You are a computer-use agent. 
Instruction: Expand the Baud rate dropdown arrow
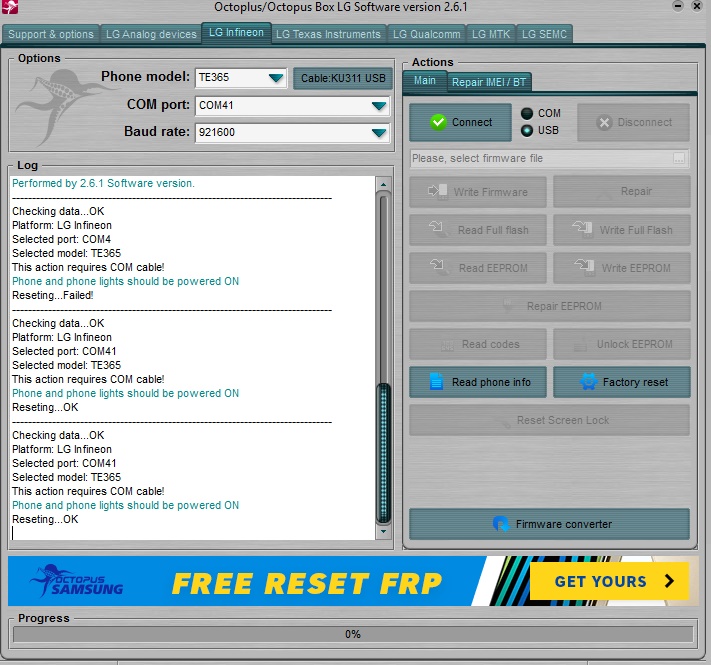(379, 133)
